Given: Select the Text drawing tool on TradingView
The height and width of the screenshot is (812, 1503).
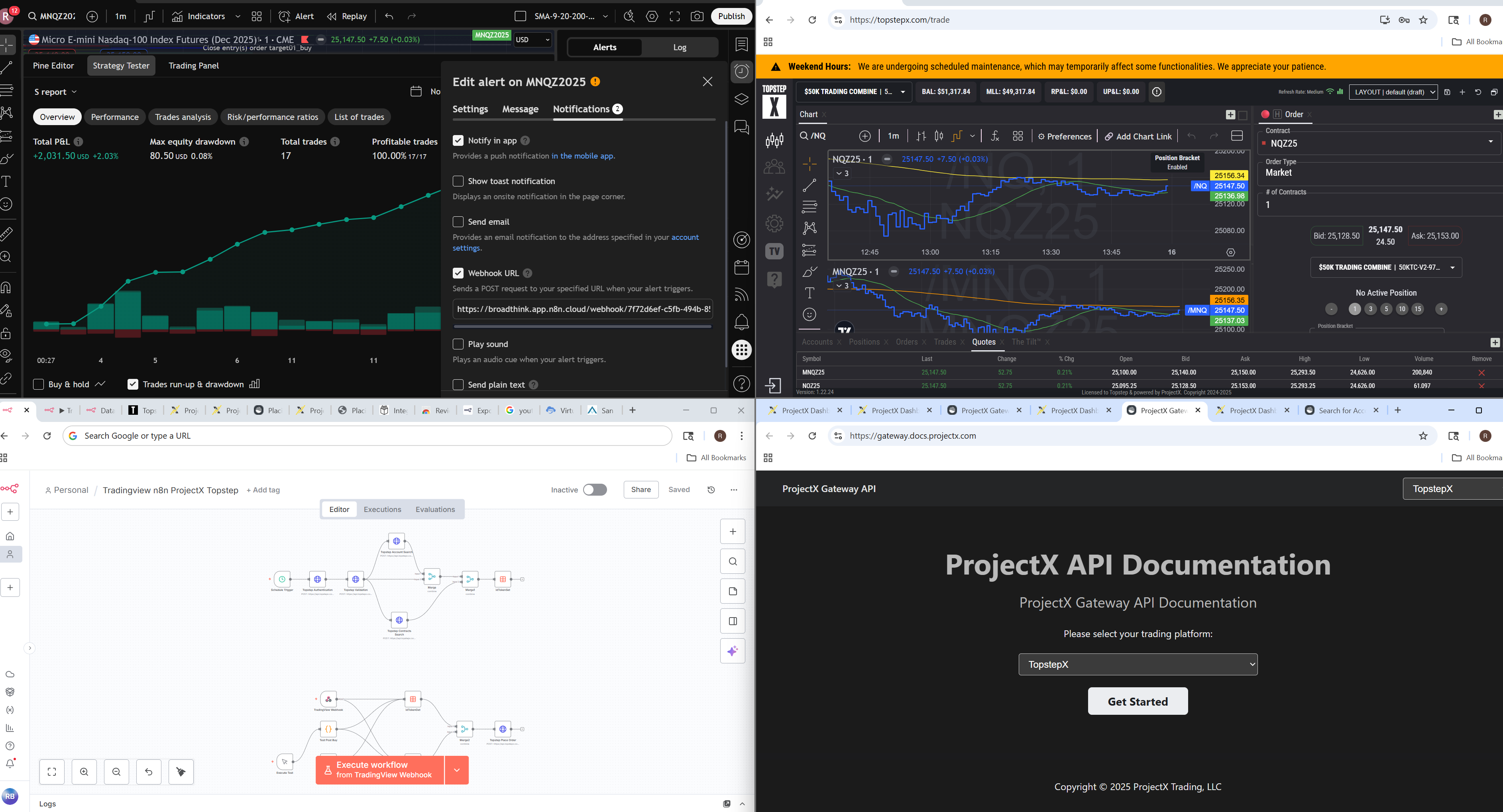Looking at the screenshot, I should pos(7,181).
